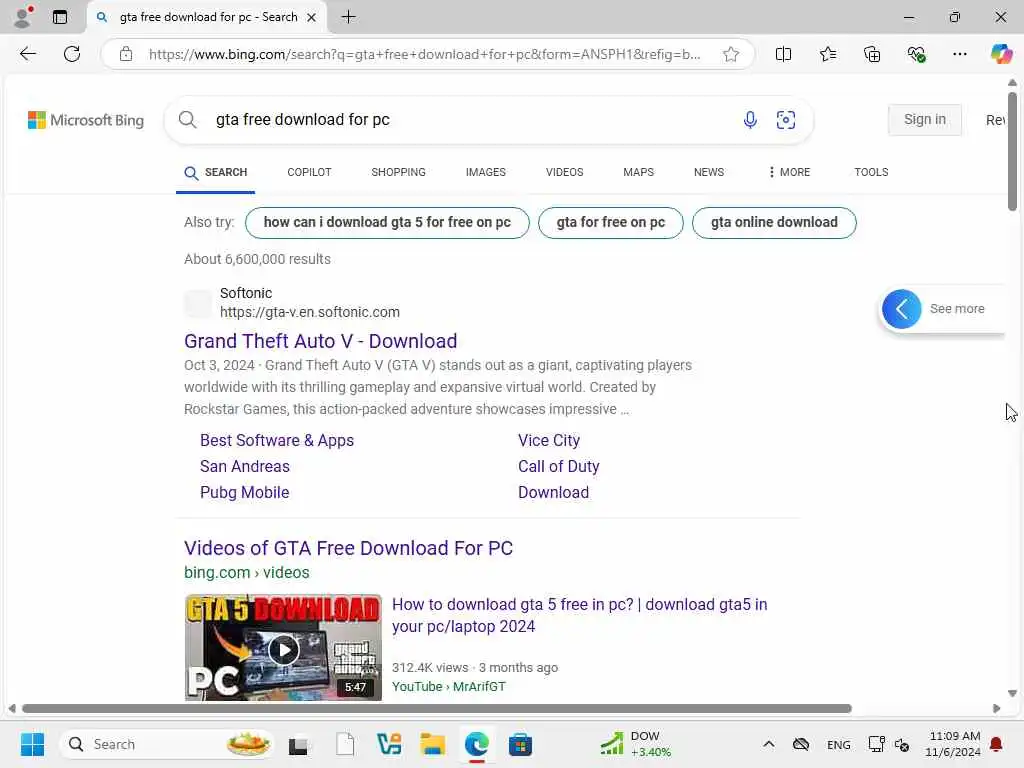Open File Explorer from taskbar

pos(432,744)
